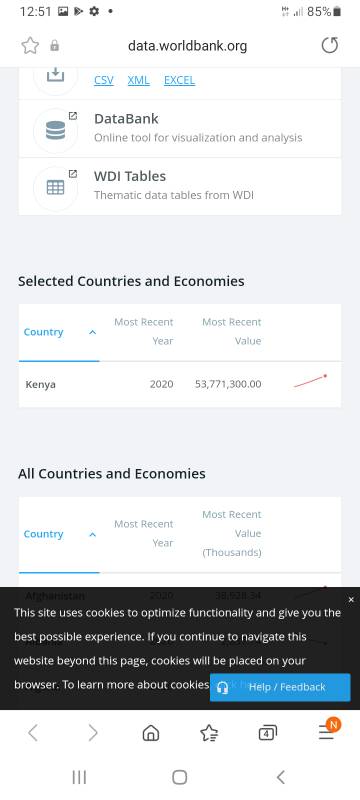Download data as XML
The image size is (360, 800).
pyautogui.click(x=138, y=80)
